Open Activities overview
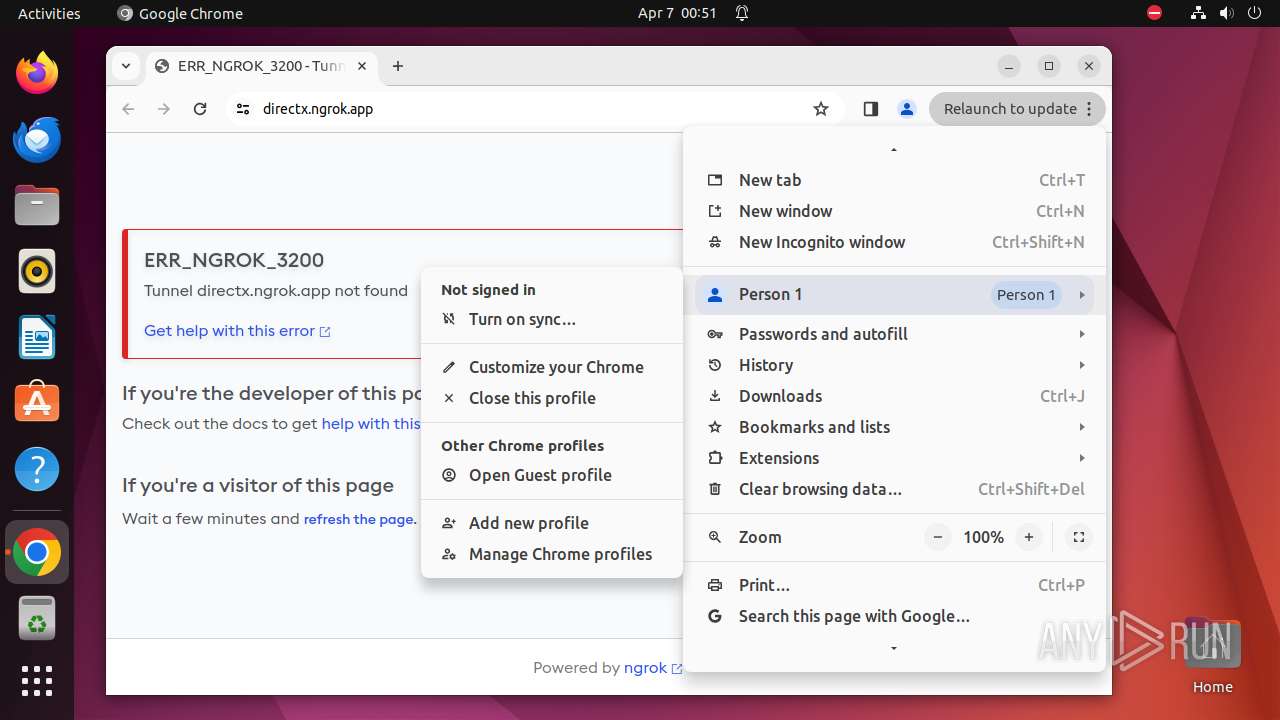Viewport: 1280px width, 720px height. [x=49, y=14]
